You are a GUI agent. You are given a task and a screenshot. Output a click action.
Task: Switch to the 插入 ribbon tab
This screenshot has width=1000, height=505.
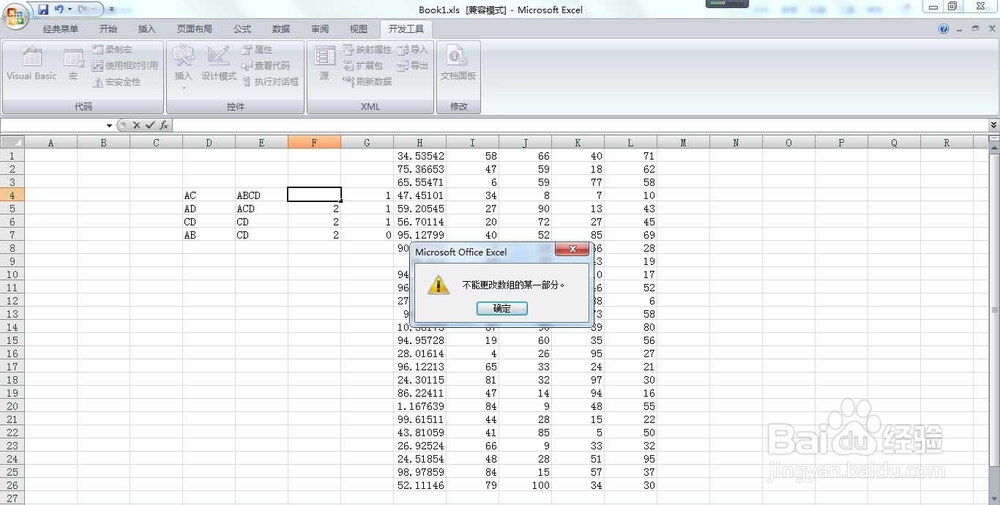point(147,29)
